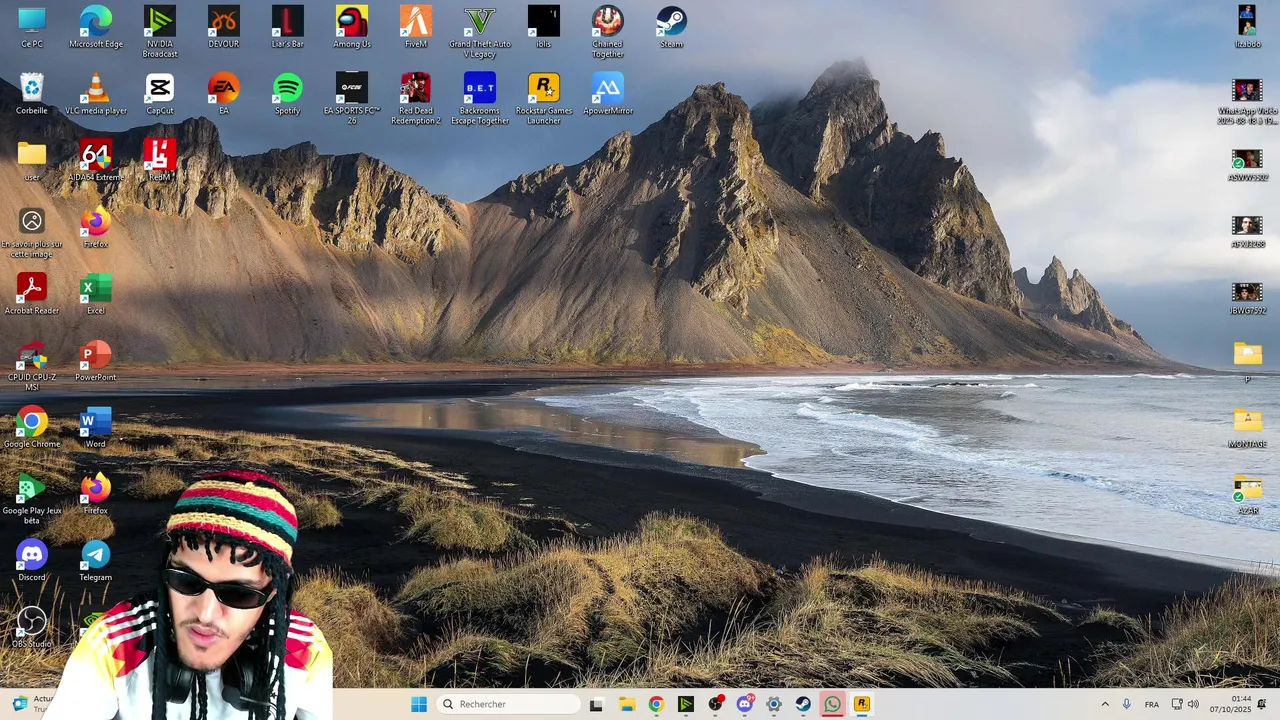Select the Telegram desktop shortcut

click(96, 561)
